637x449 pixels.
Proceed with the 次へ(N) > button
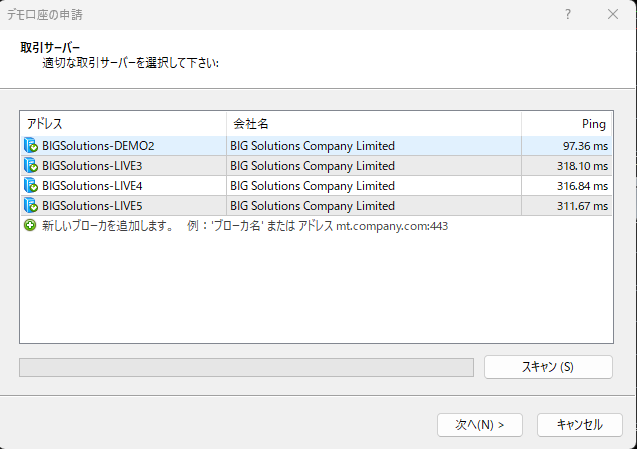coord(479,425)
